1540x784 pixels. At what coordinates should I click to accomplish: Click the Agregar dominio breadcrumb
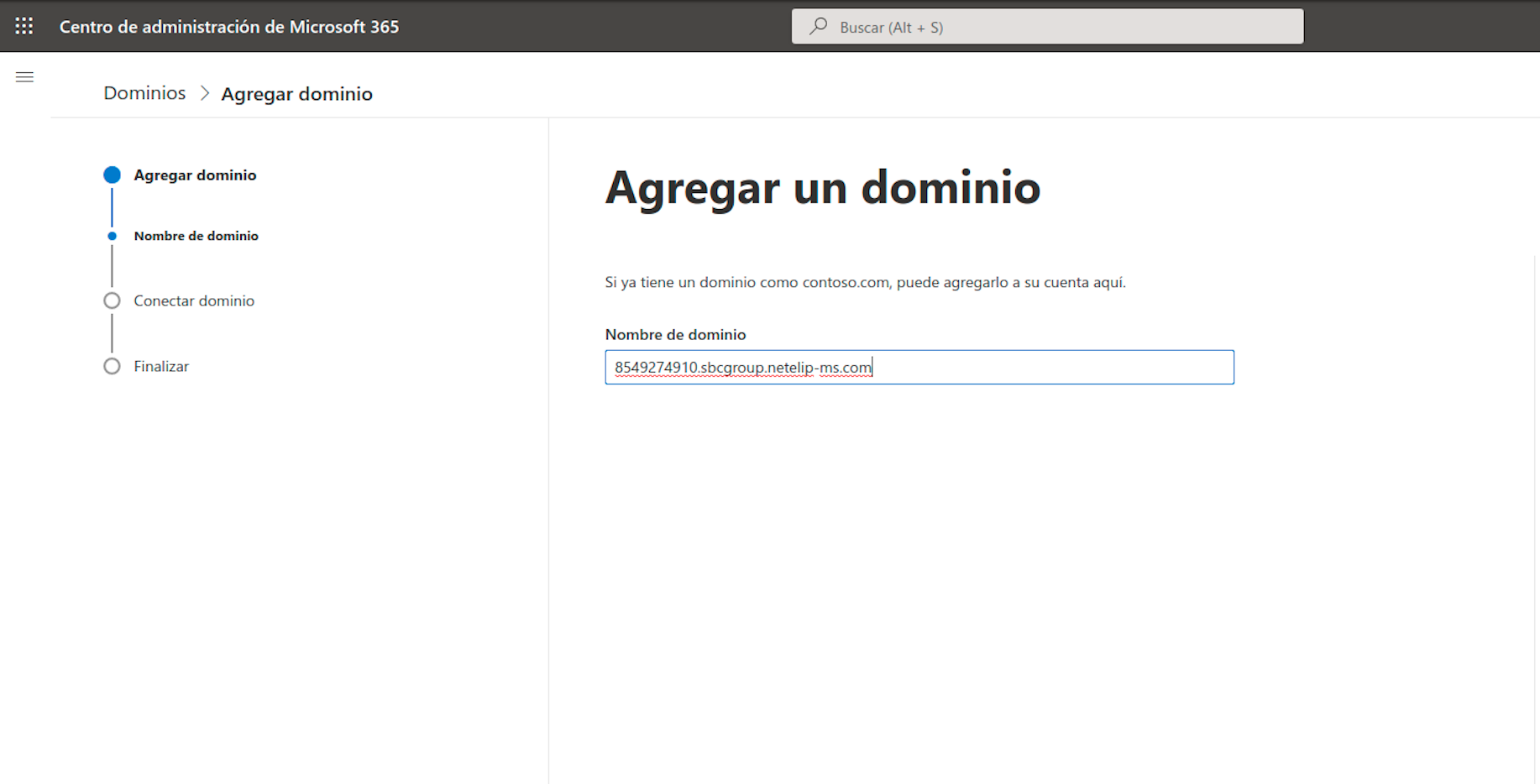click(297, 93)
